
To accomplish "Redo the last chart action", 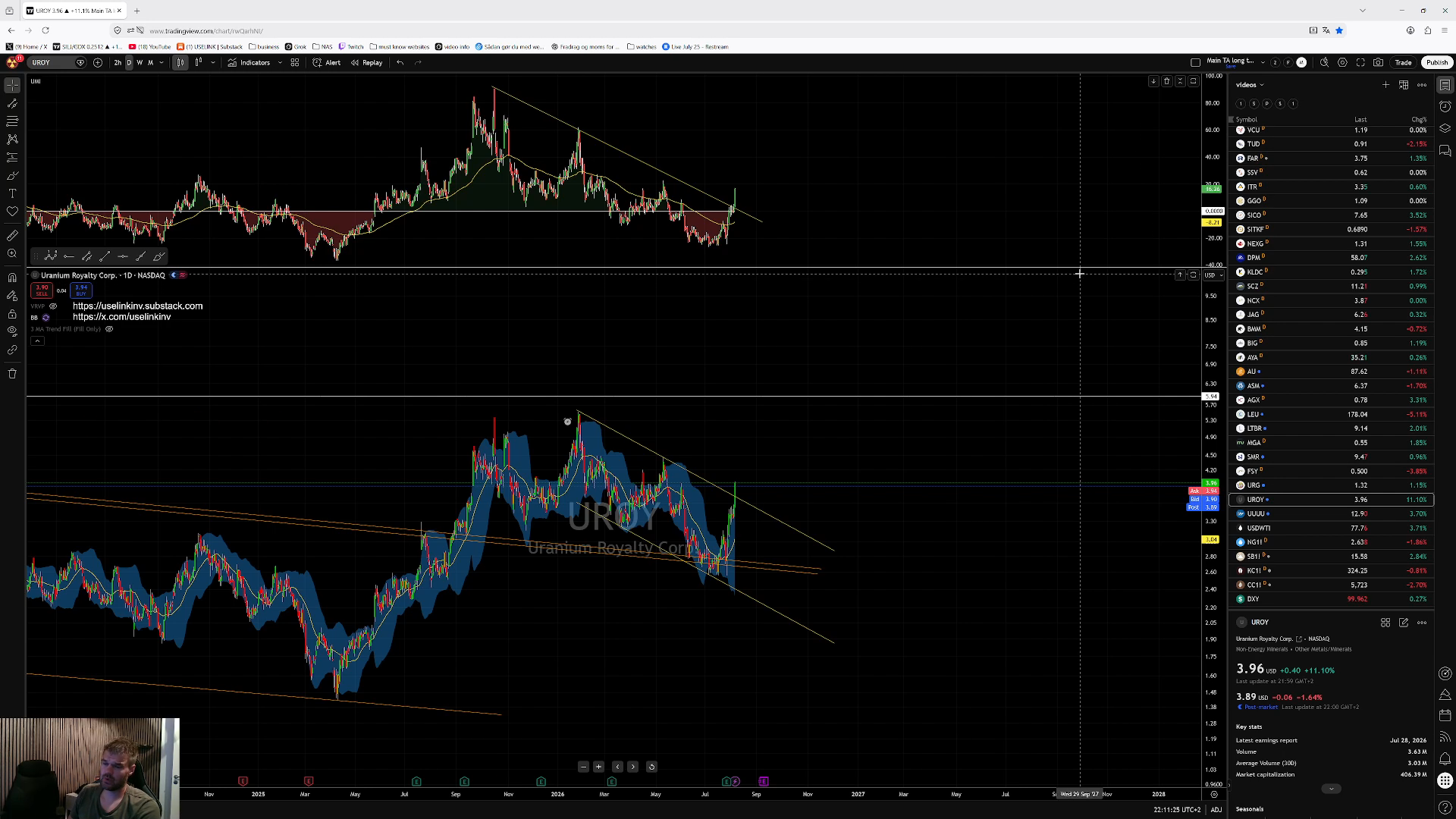I will (418, 63).
